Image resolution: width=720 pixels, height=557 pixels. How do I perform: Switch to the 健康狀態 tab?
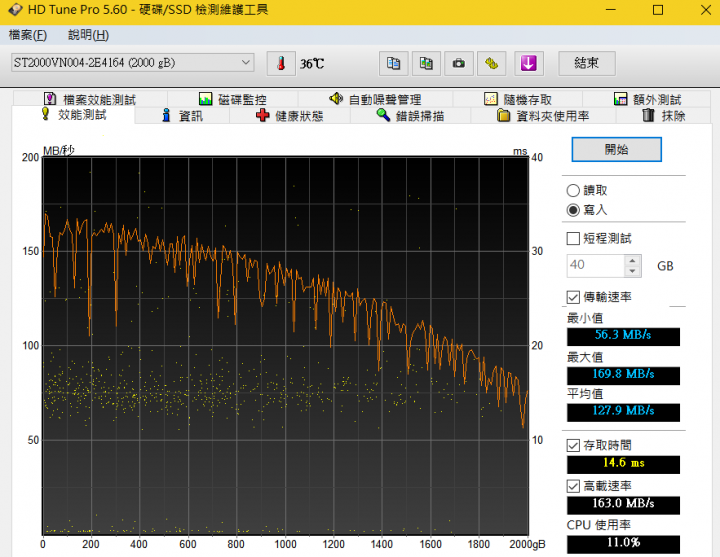pyautogui.click(x=290, y=116)
